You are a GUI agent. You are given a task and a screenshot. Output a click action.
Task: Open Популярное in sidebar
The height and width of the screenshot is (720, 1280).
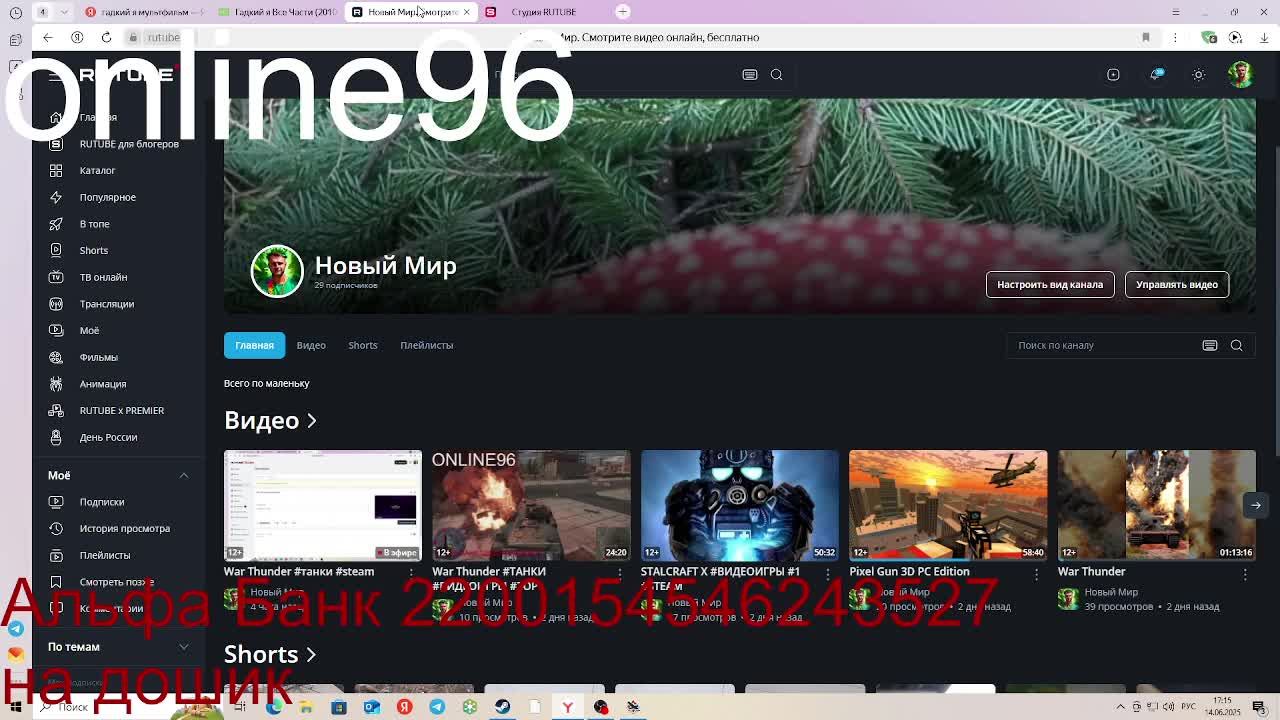click(x=118, y=197)
